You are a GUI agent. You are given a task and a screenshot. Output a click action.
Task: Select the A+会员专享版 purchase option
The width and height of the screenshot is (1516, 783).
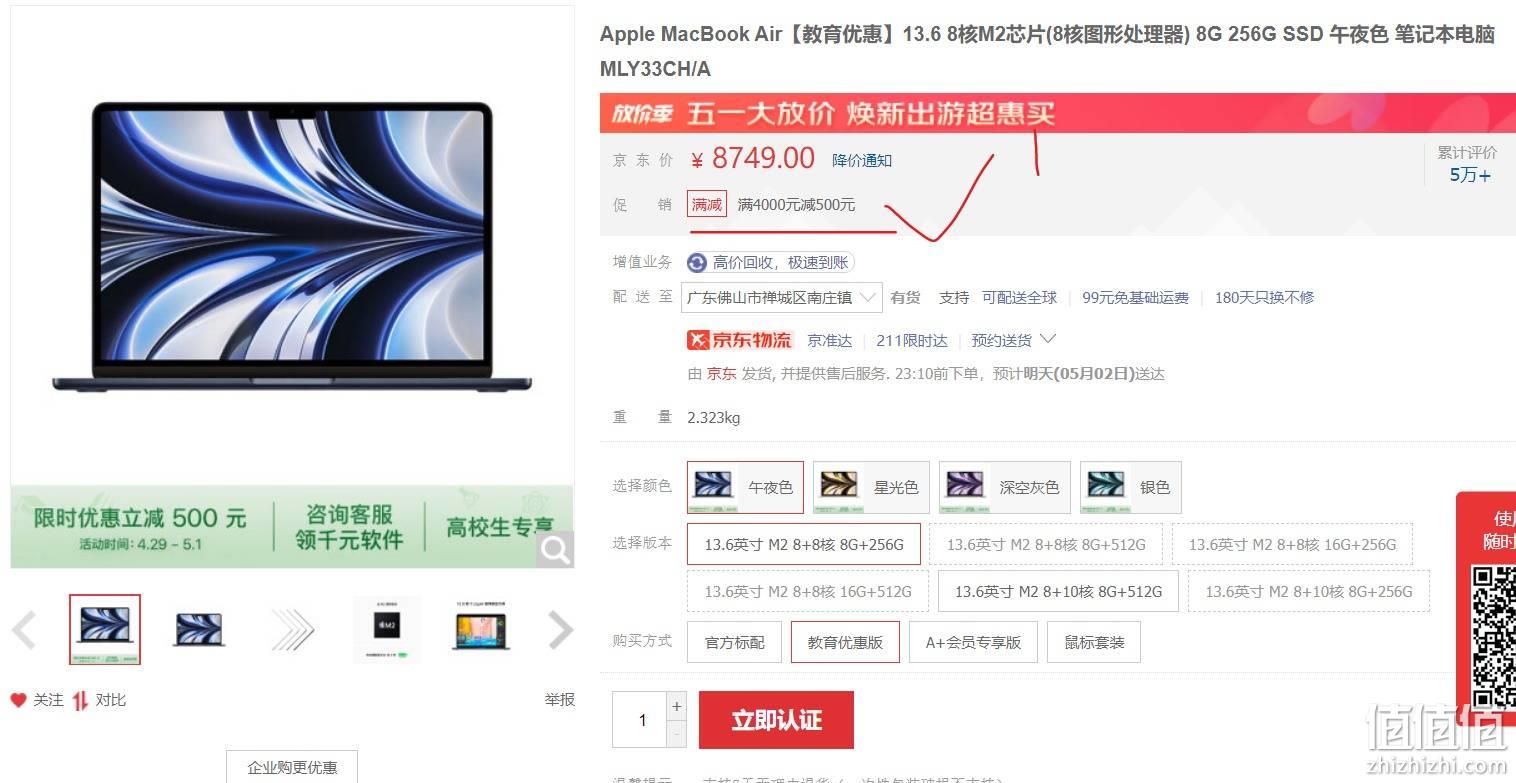[x=973, y=642]
